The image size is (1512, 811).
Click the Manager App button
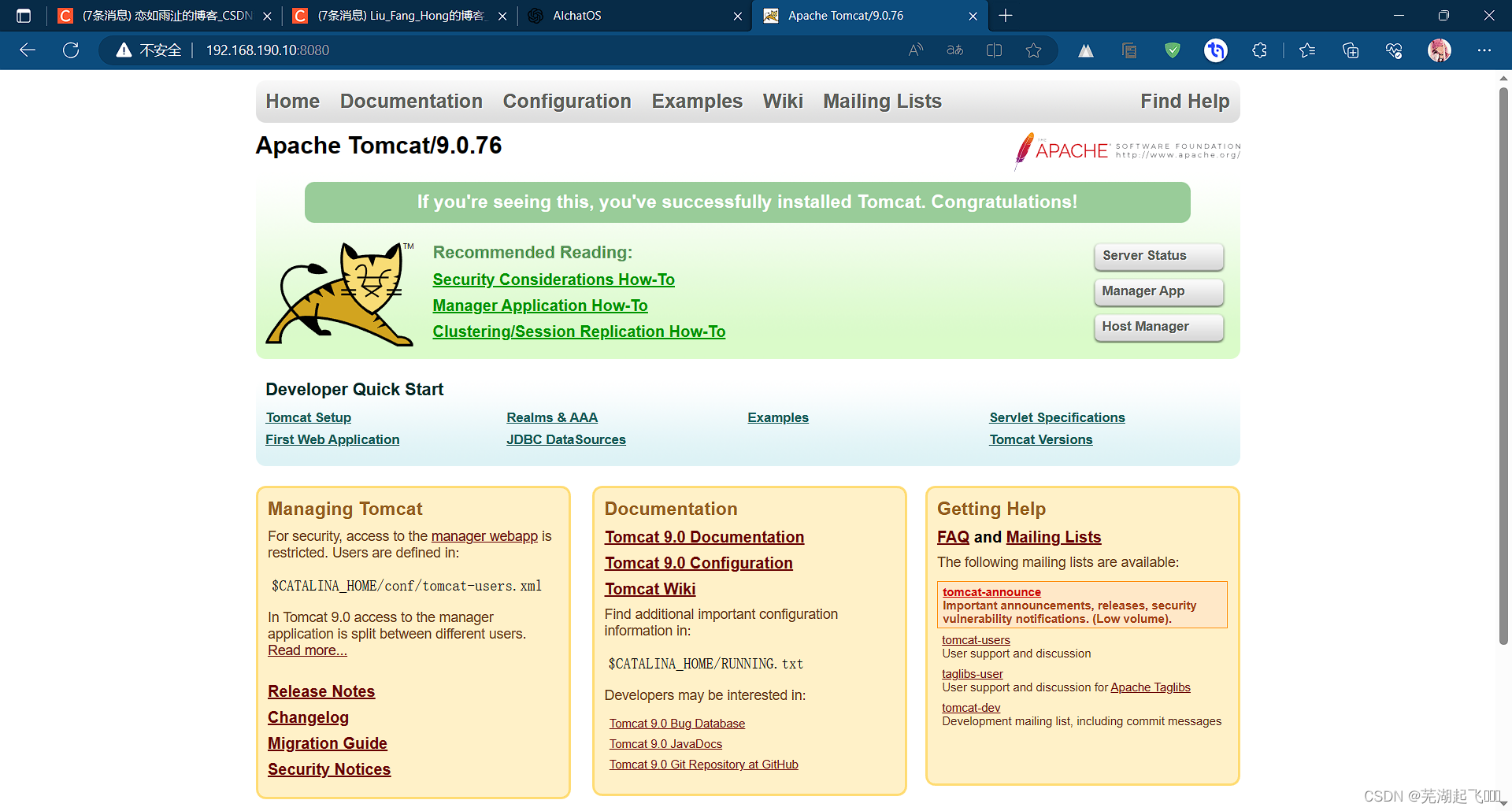click(x=1158, y=291)
